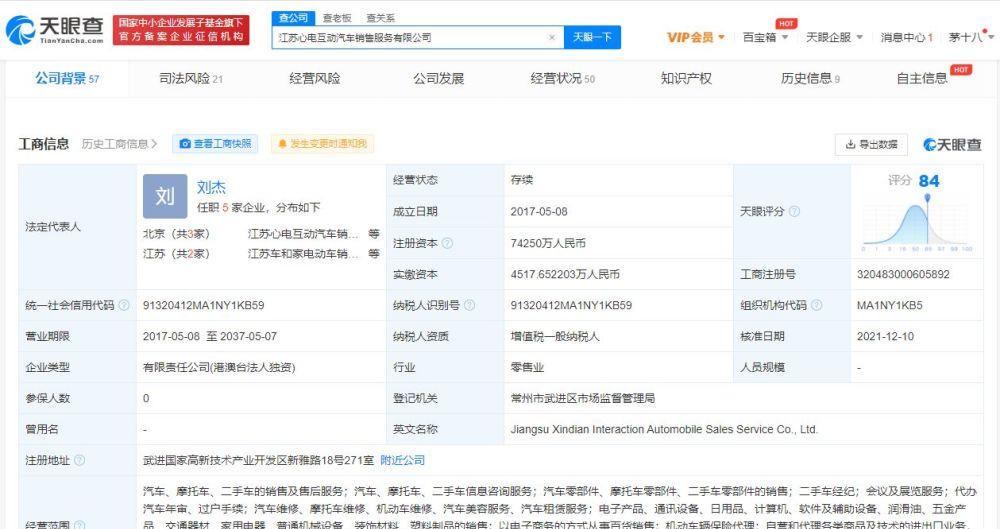Image resolution: width=1000 pixels, height=529 pixels.
Task: Switch to the 查关系 search tab
Action: point(380,18)
